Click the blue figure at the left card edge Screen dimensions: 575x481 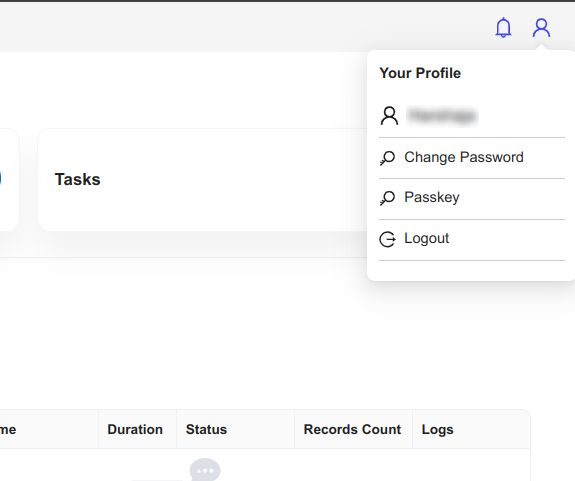tap(1, 179)
